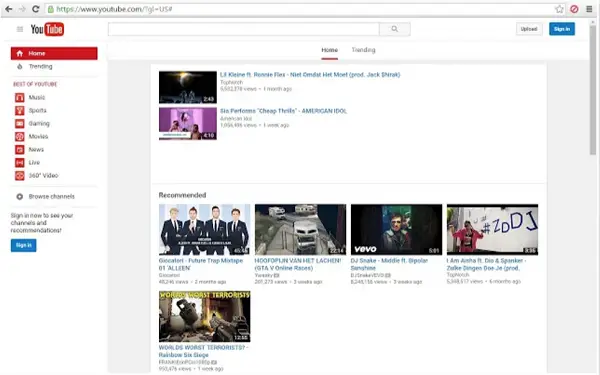Open the Sia Performs "Cheap Thrills" video link
The height and width of the screenshot is (375, 600).
[x=283, y=111]
